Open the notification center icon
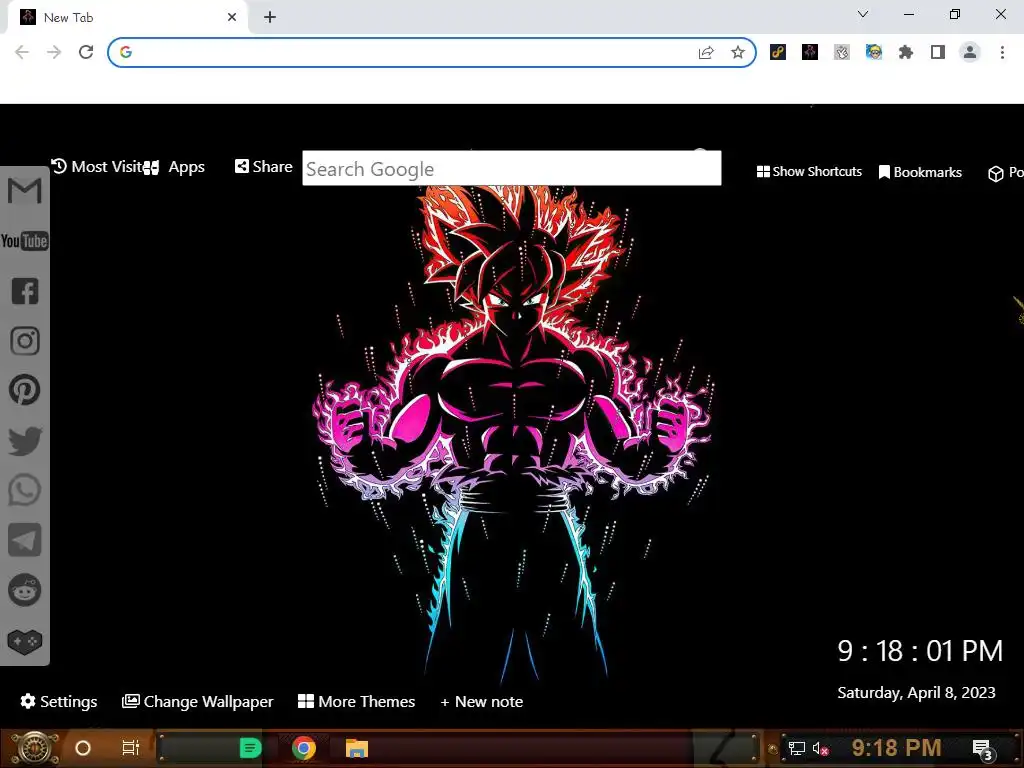This screenshot has height=768, width=1024. (x=984, y=750)
